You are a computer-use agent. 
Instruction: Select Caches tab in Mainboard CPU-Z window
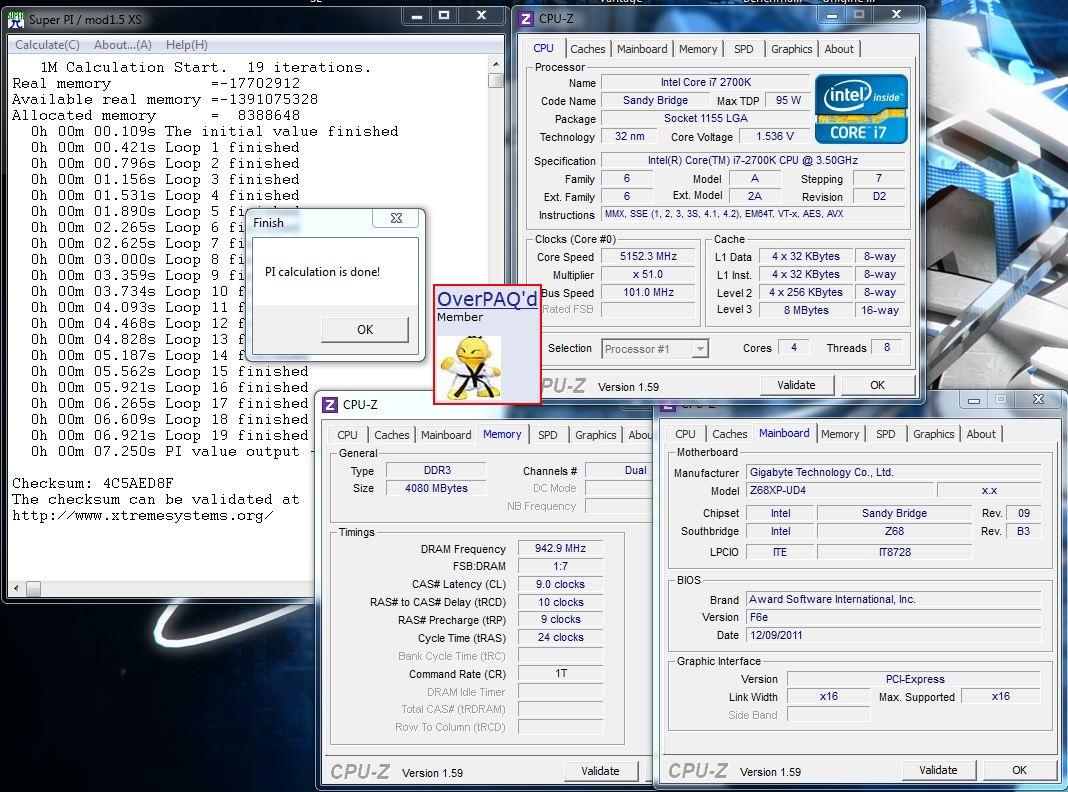[x=729, y=434]
